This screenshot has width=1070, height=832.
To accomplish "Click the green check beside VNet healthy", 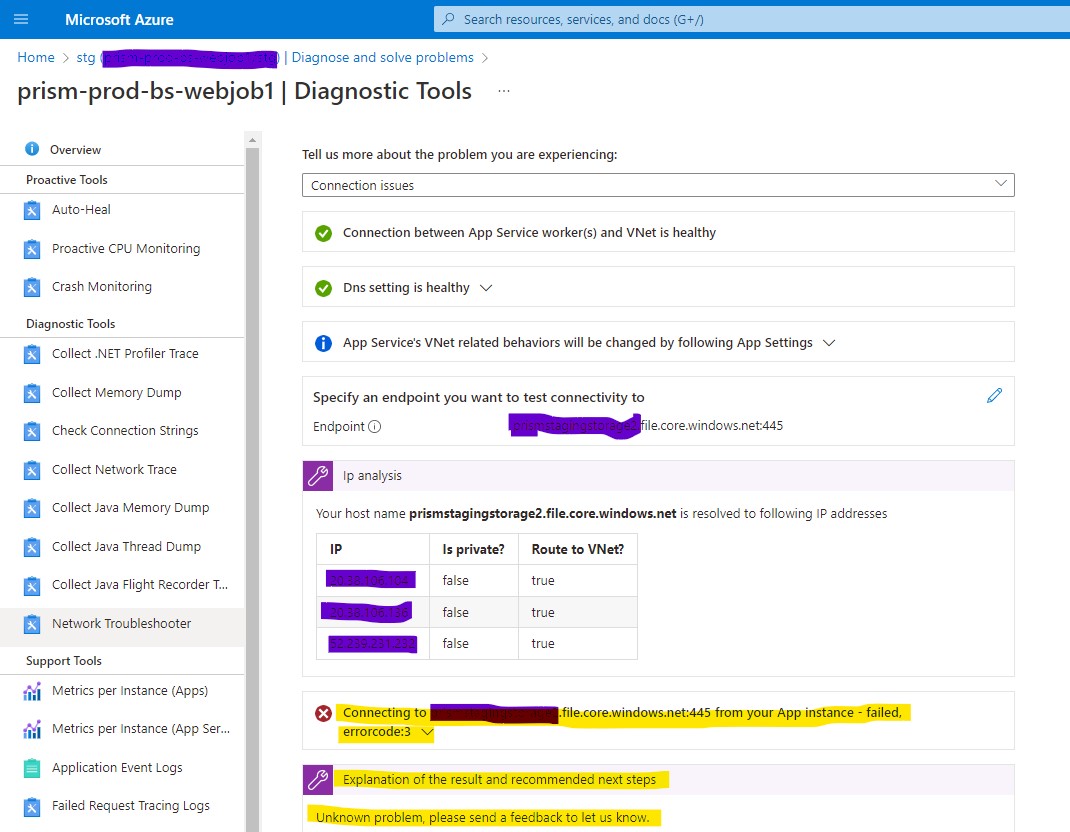I will [323, 233].
